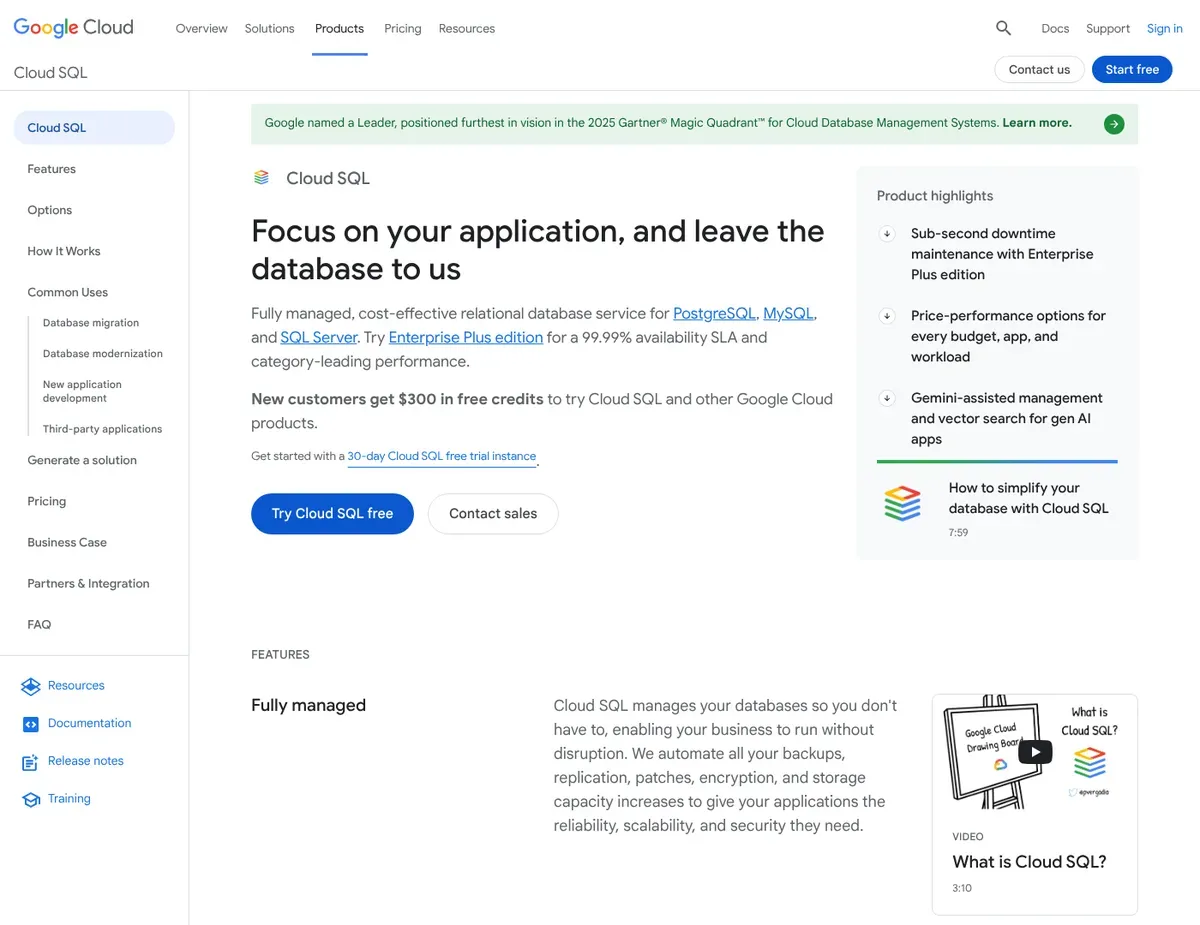1200x925 pixels.
Task: Click the Contact sales button
Action: click(x=493, y=513)
